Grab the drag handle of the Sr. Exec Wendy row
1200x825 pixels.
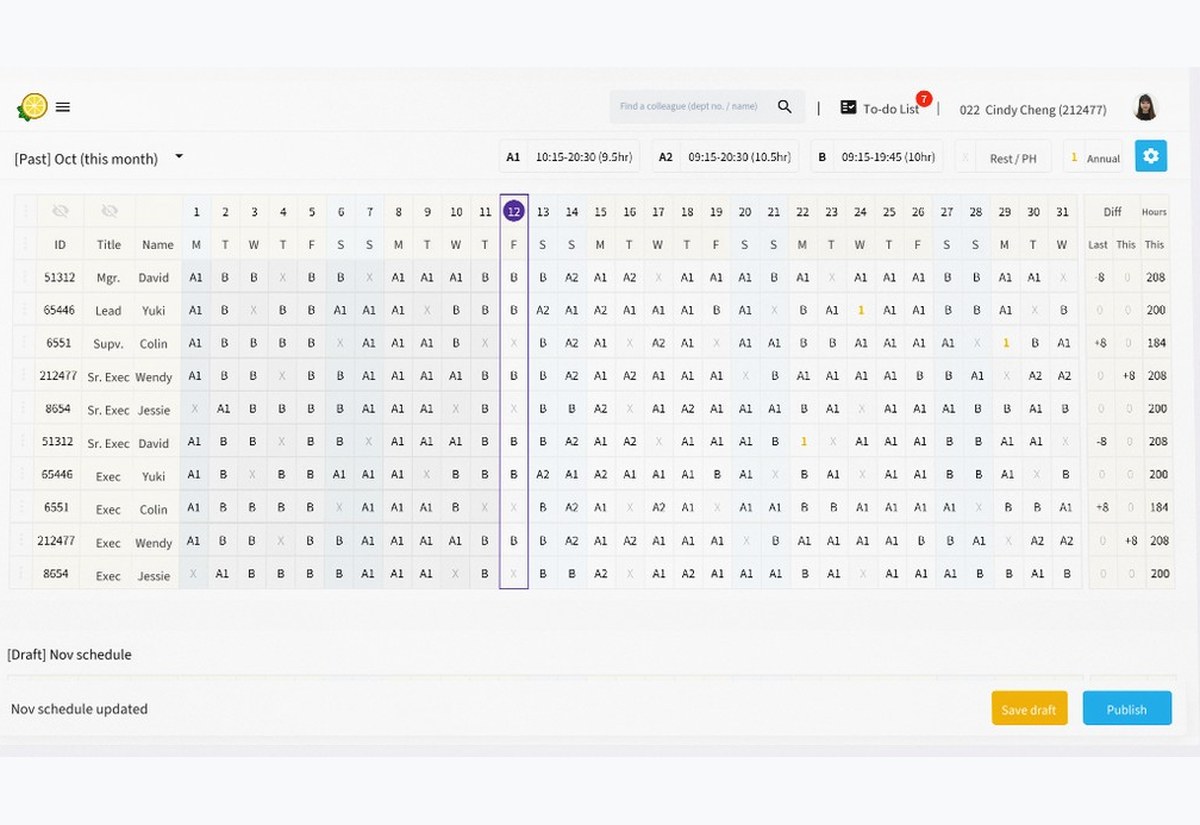click(23, 376)
